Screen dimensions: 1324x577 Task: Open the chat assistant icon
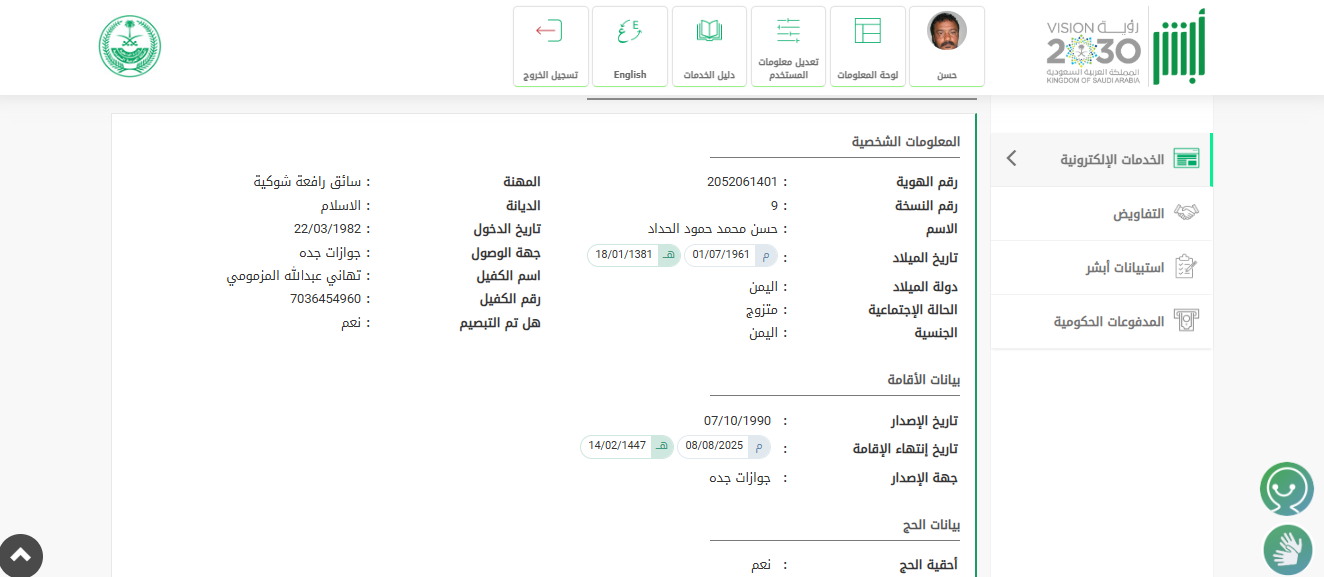coord(1286,489)
